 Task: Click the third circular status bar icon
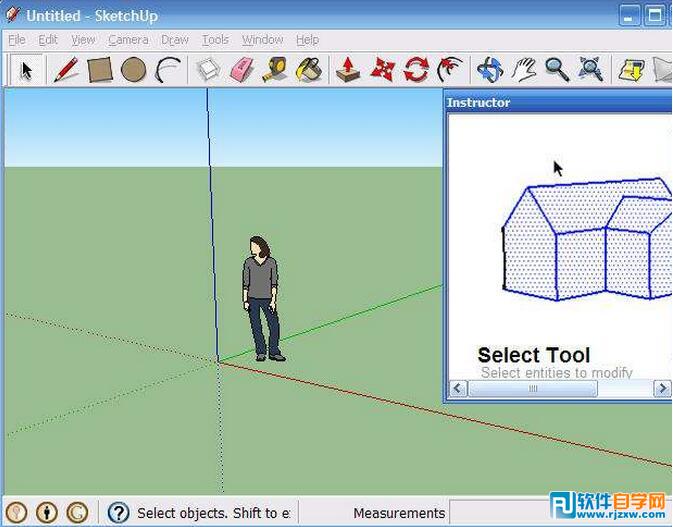(78, 512)
